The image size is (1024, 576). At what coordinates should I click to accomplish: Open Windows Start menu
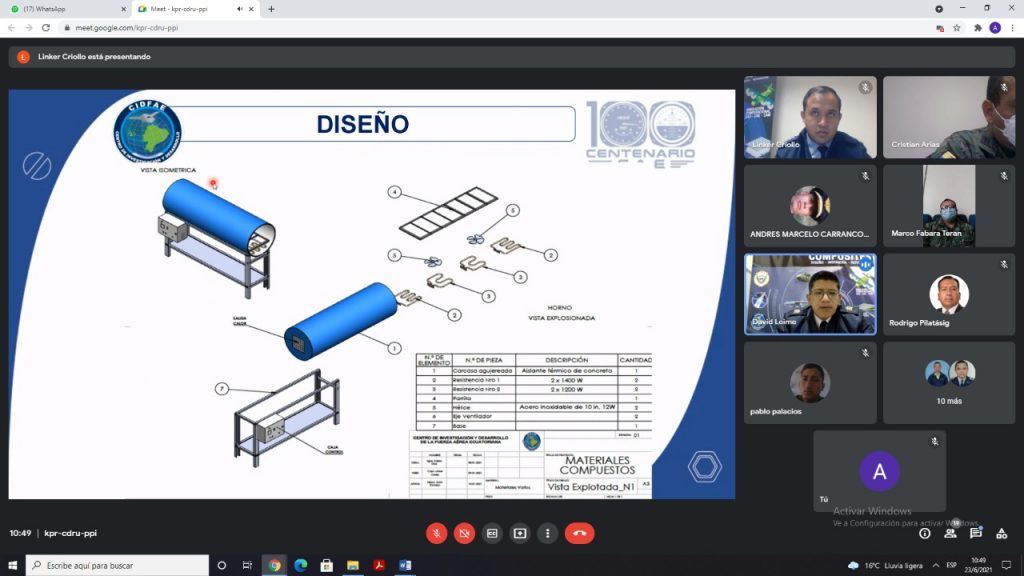[x=12, y=566]
